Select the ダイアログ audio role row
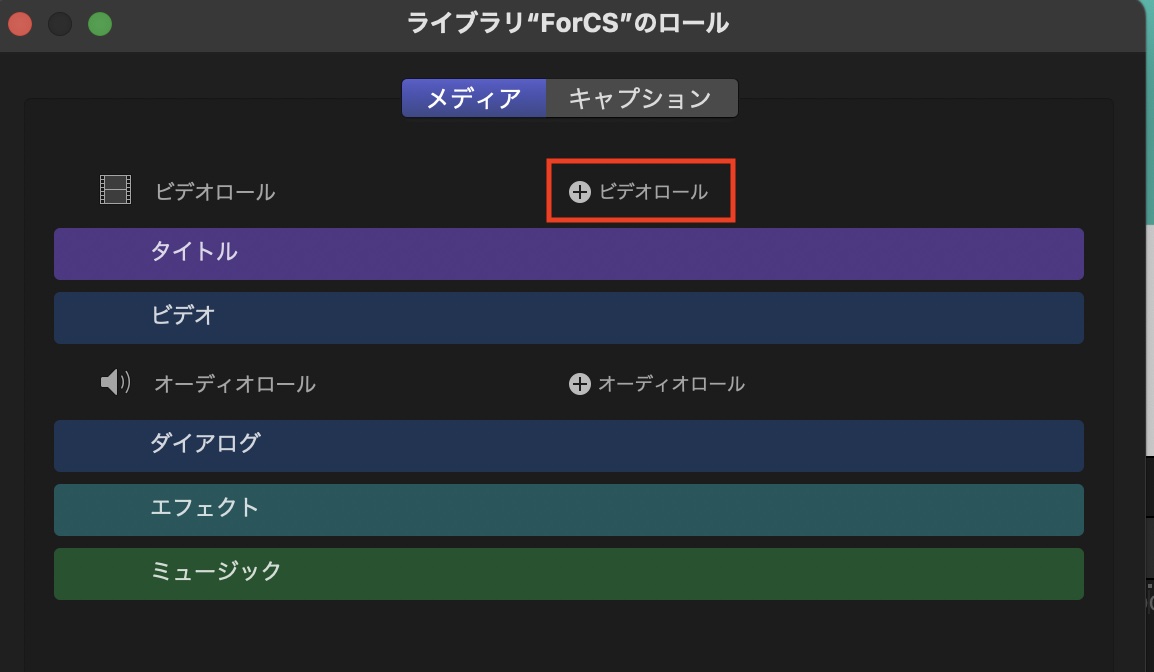Screen dimensions: 1154x672 coord(568,445)
